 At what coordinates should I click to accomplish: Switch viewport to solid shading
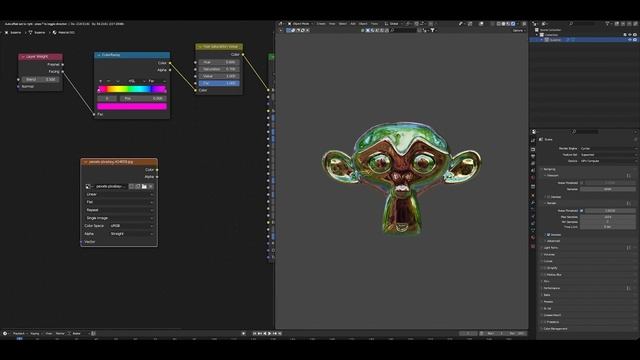503,24
